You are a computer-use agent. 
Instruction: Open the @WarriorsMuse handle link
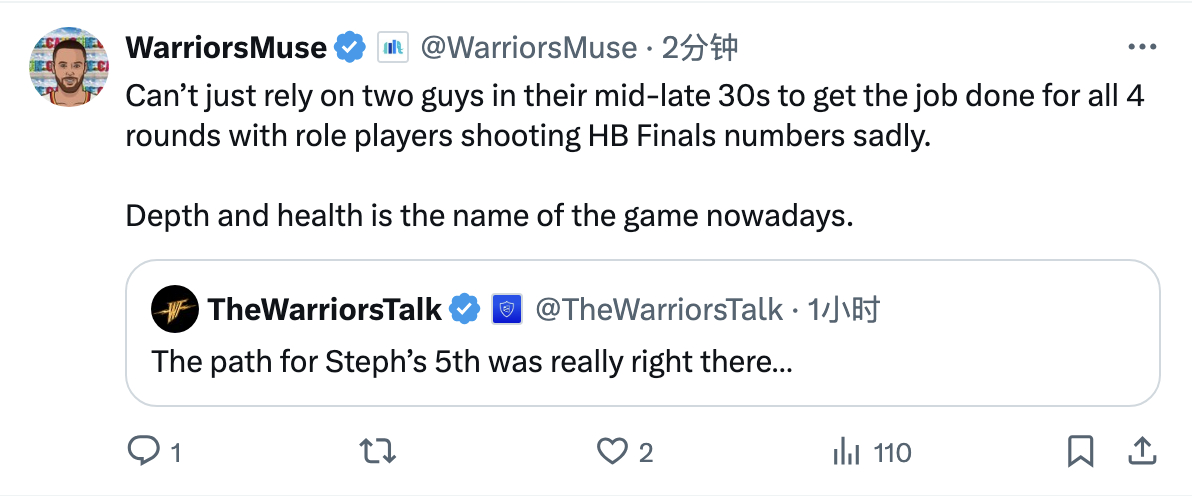point(528,47)
